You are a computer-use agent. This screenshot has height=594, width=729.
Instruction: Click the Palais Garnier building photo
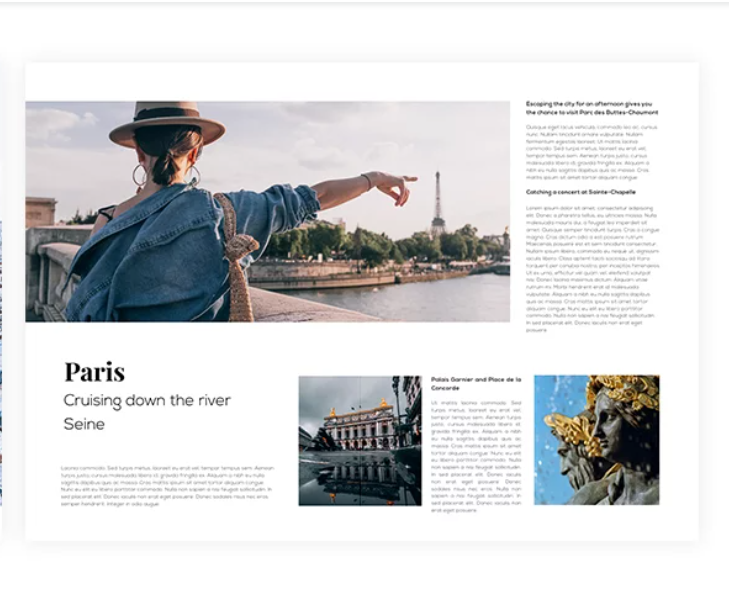(x=359, y=440)
